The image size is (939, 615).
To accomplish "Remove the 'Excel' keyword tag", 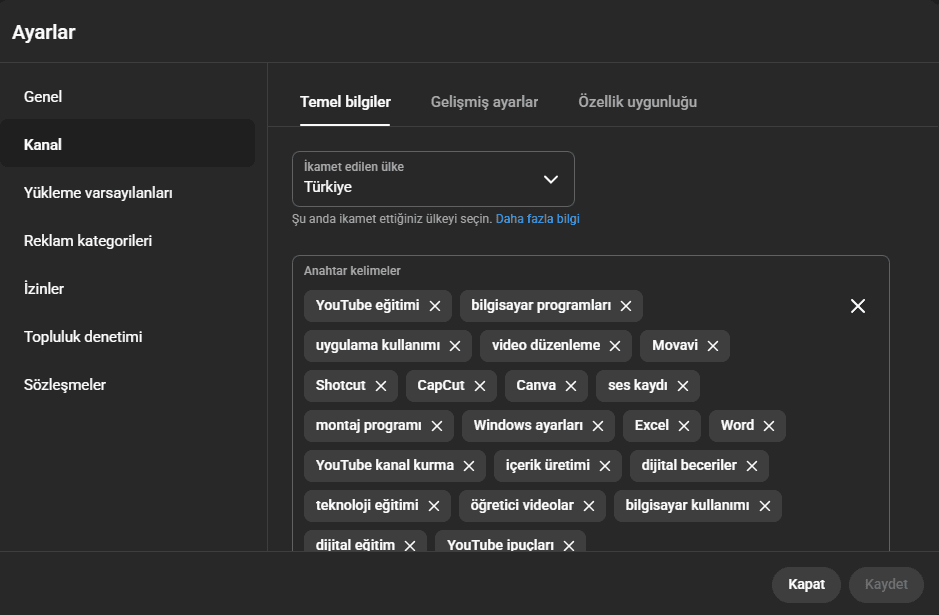I will coord(684,426).
